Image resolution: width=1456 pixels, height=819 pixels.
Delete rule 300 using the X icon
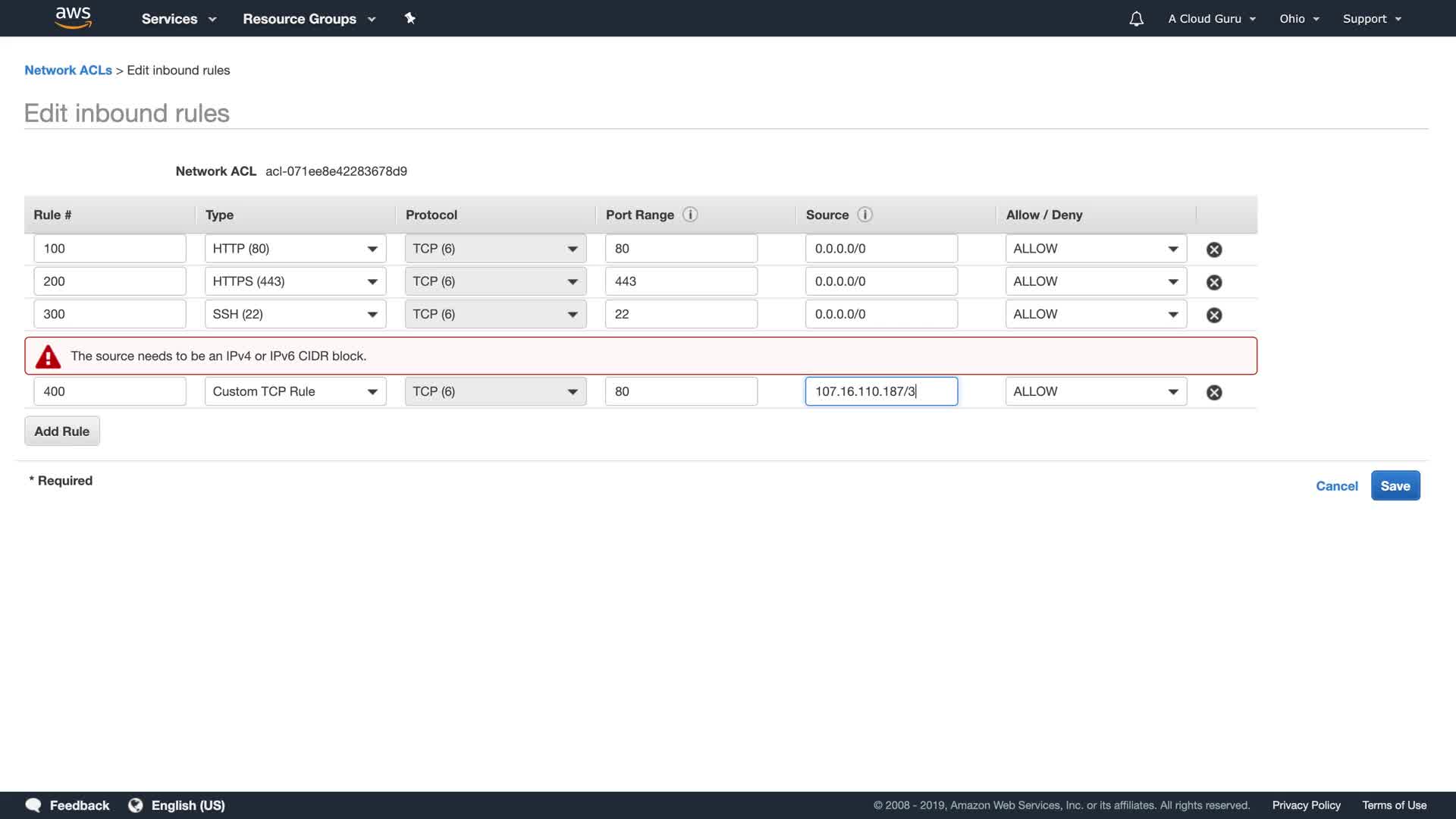tap(1214, 315)
